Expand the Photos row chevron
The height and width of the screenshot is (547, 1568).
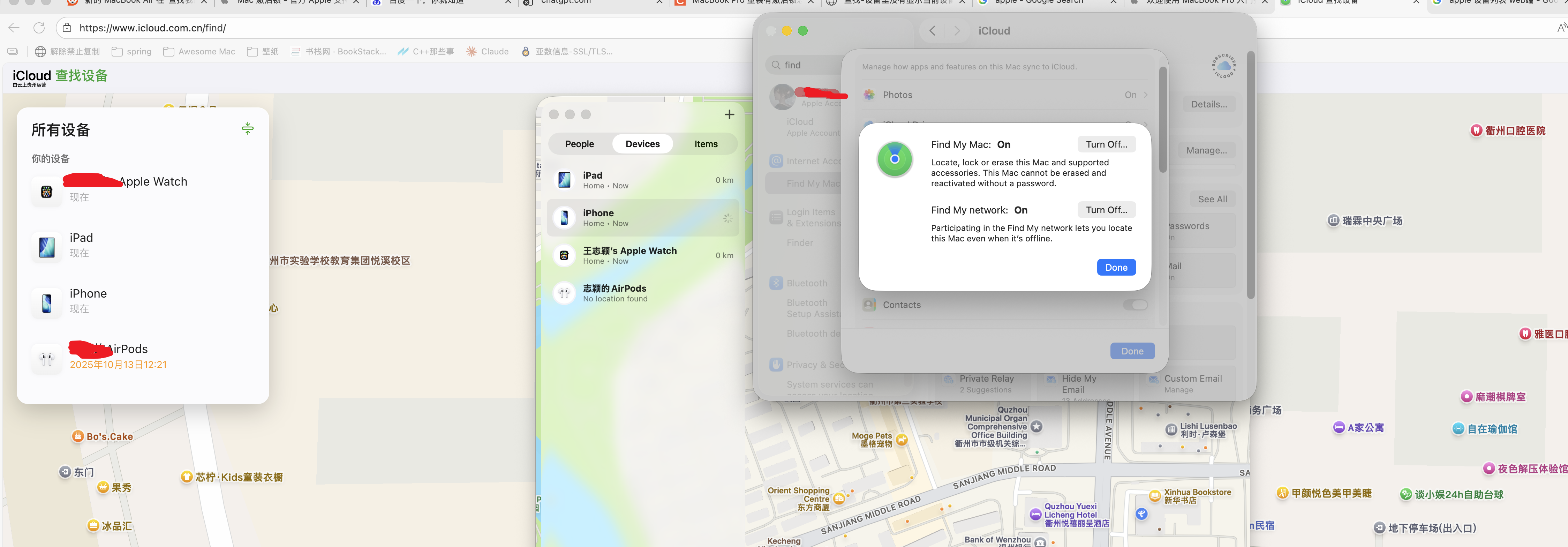coord(1146,95)
